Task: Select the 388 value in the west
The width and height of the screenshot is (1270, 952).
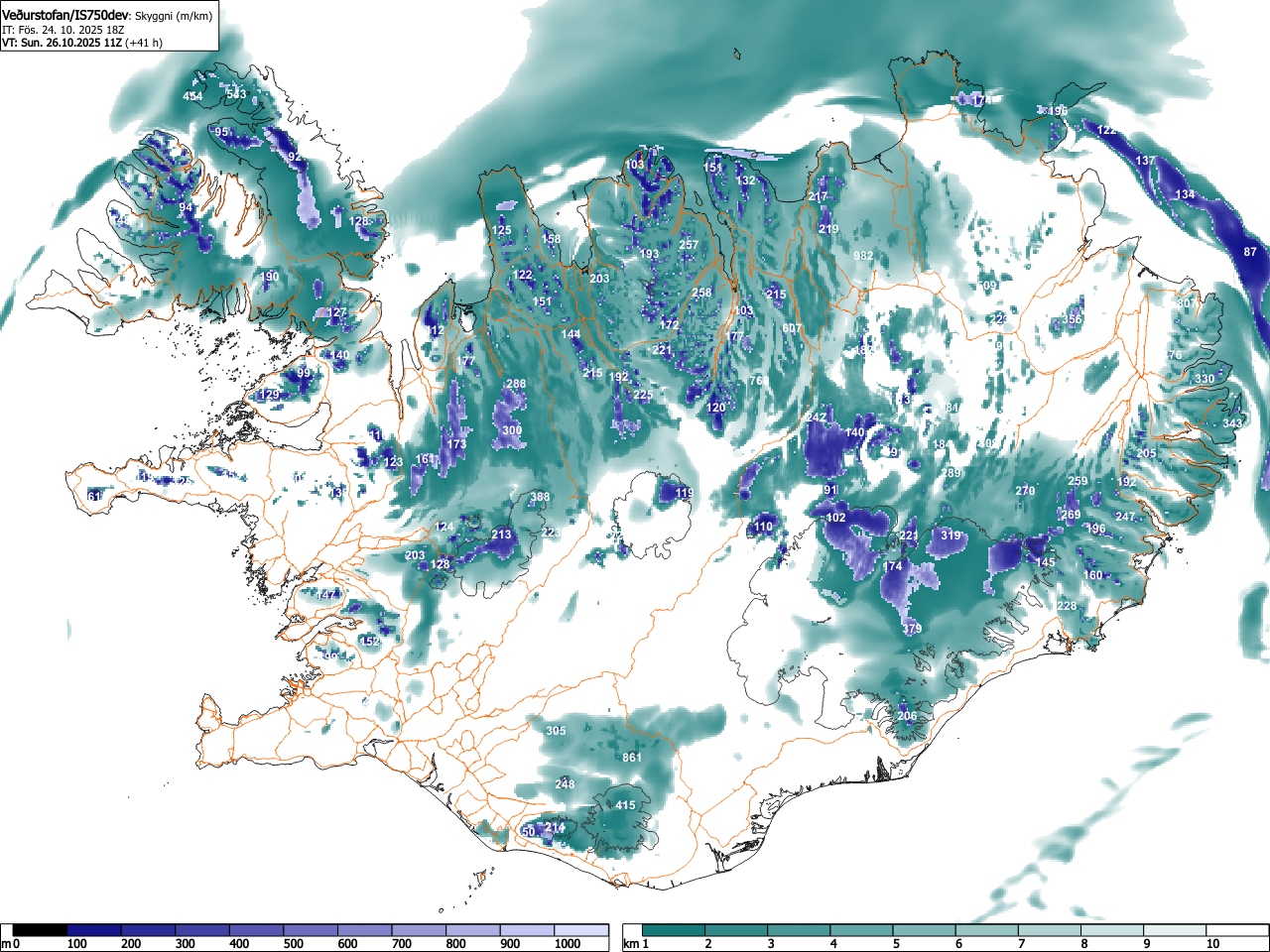Action: point(540,498)
